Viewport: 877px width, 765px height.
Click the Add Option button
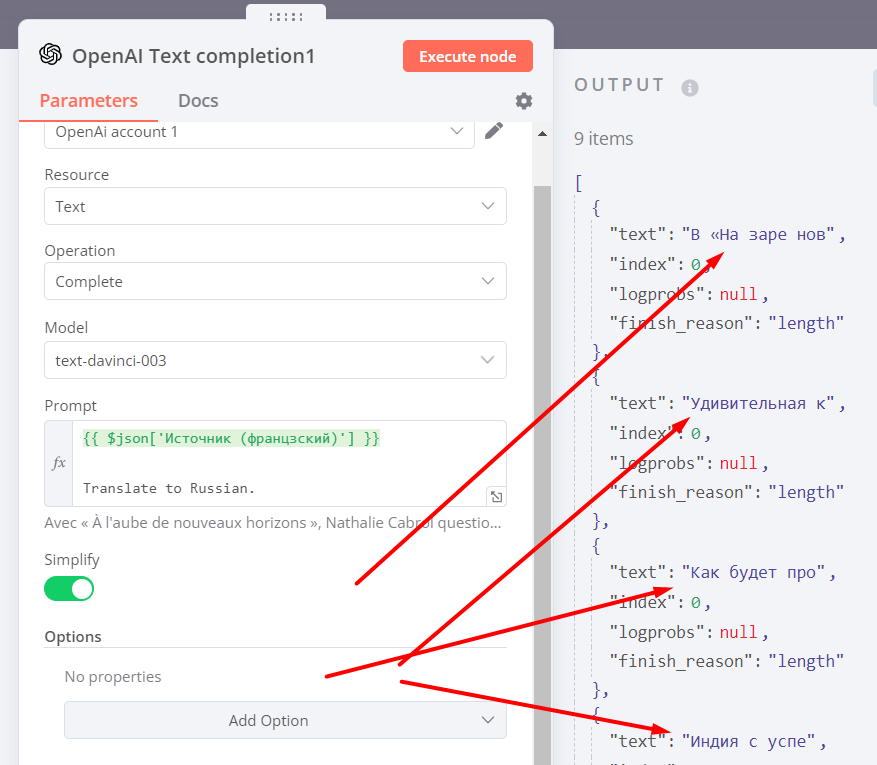(285, 720)
